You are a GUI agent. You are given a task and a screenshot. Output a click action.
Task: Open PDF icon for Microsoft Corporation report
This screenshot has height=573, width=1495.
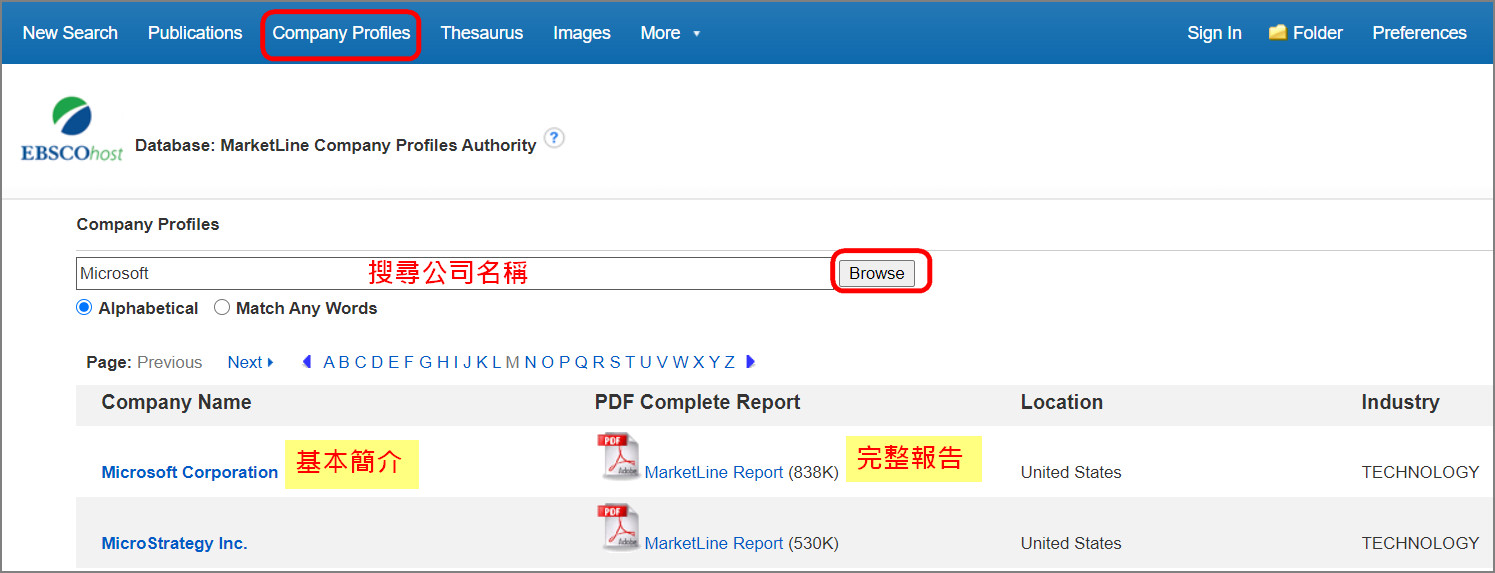coord(619,456)
